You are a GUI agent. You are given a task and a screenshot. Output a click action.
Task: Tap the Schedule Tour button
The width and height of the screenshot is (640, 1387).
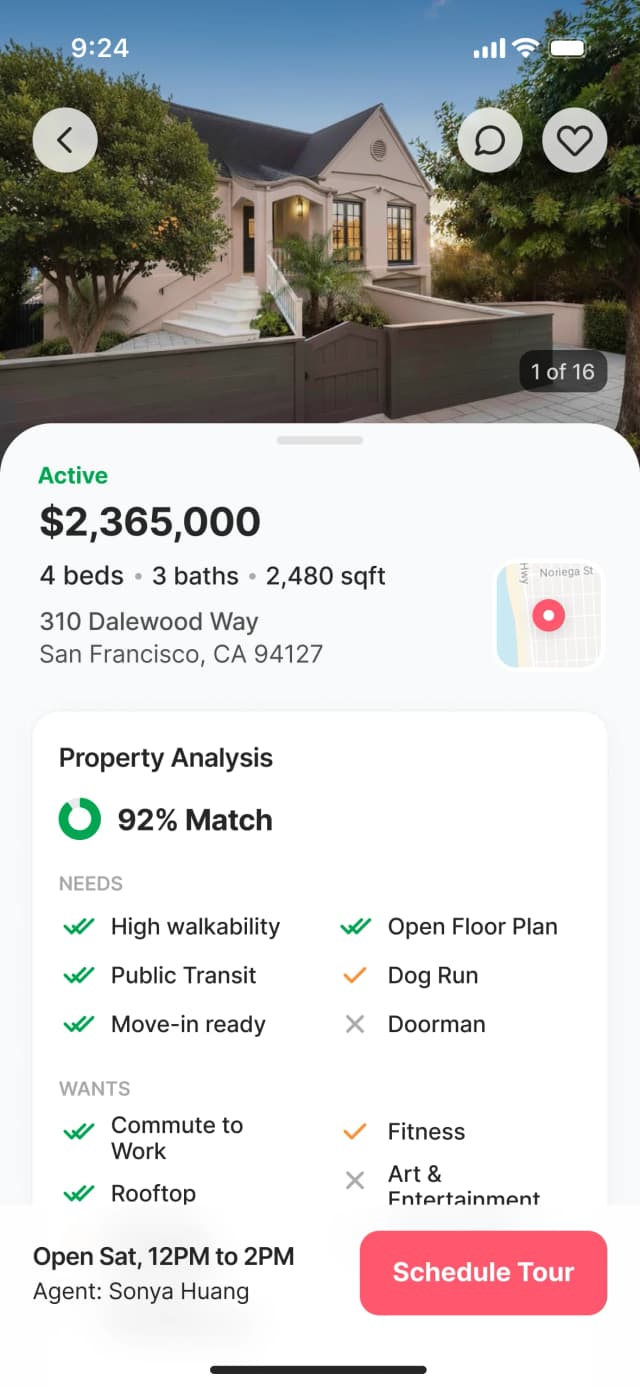click(x=483, y=1272)
